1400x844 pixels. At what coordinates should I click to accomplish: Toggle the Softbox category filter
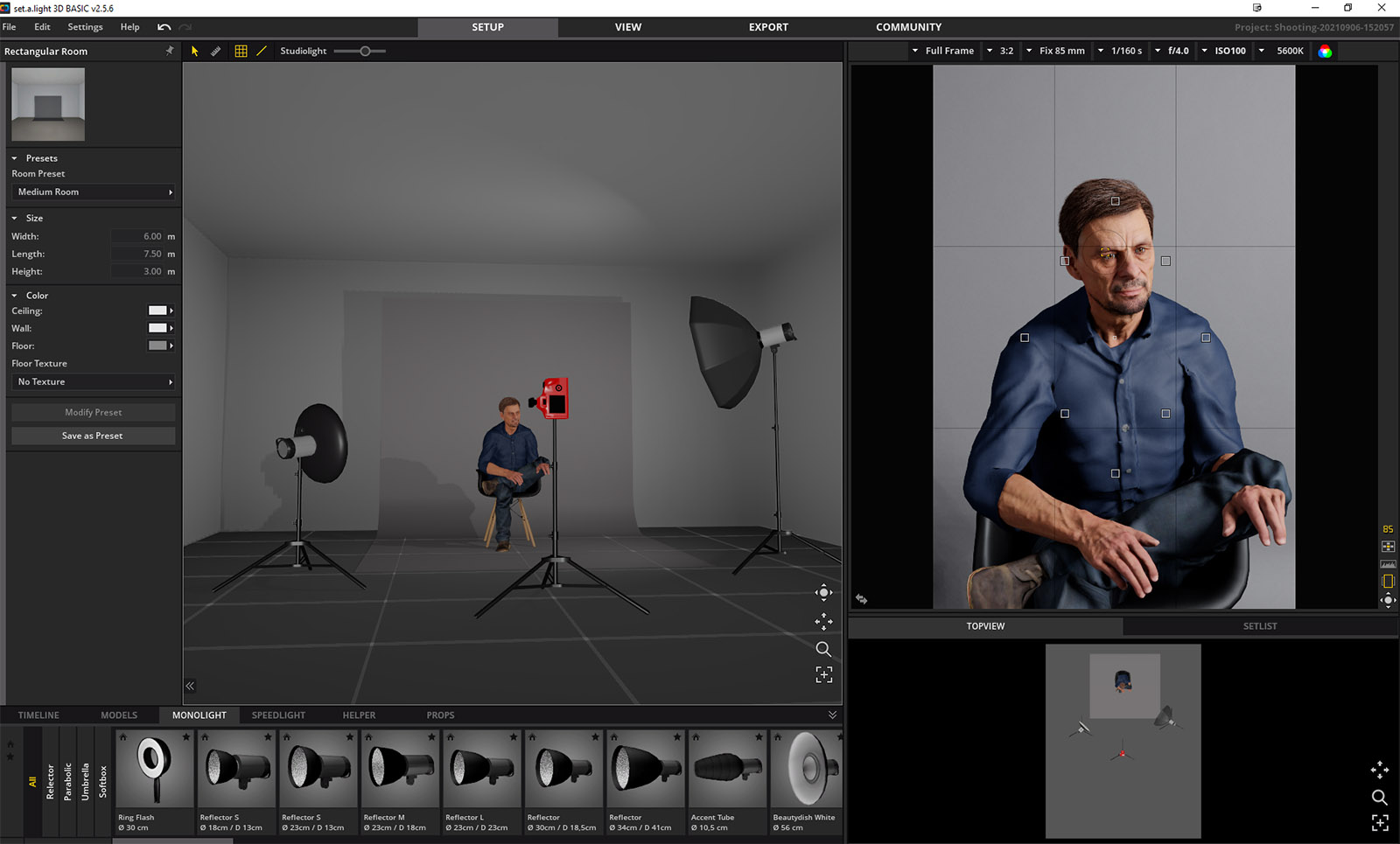[x=102, y=781]
